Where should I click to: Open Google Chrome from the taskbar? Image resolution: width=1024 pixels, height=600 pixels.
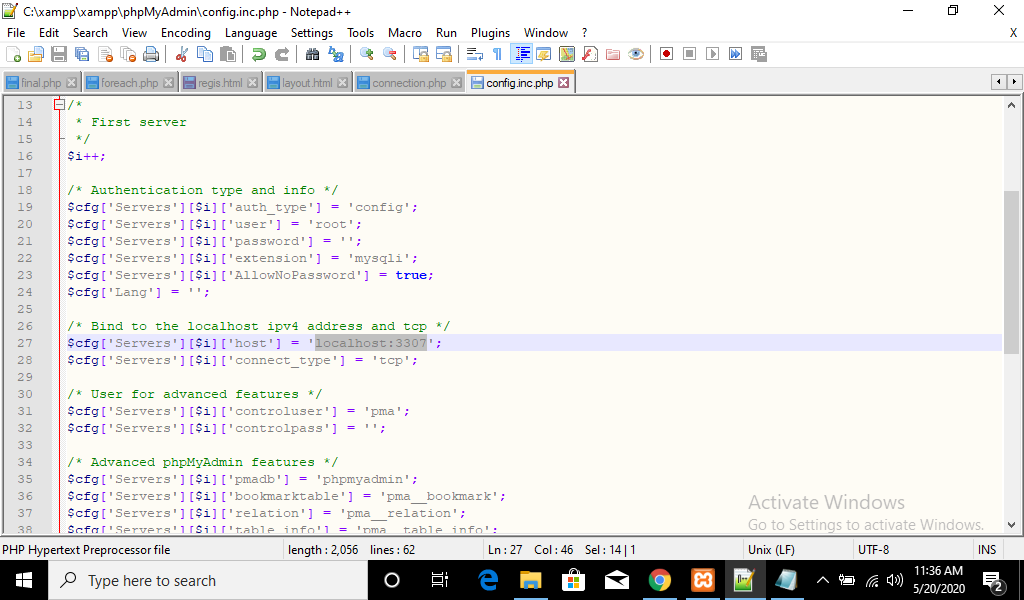(x=660, y=580)
